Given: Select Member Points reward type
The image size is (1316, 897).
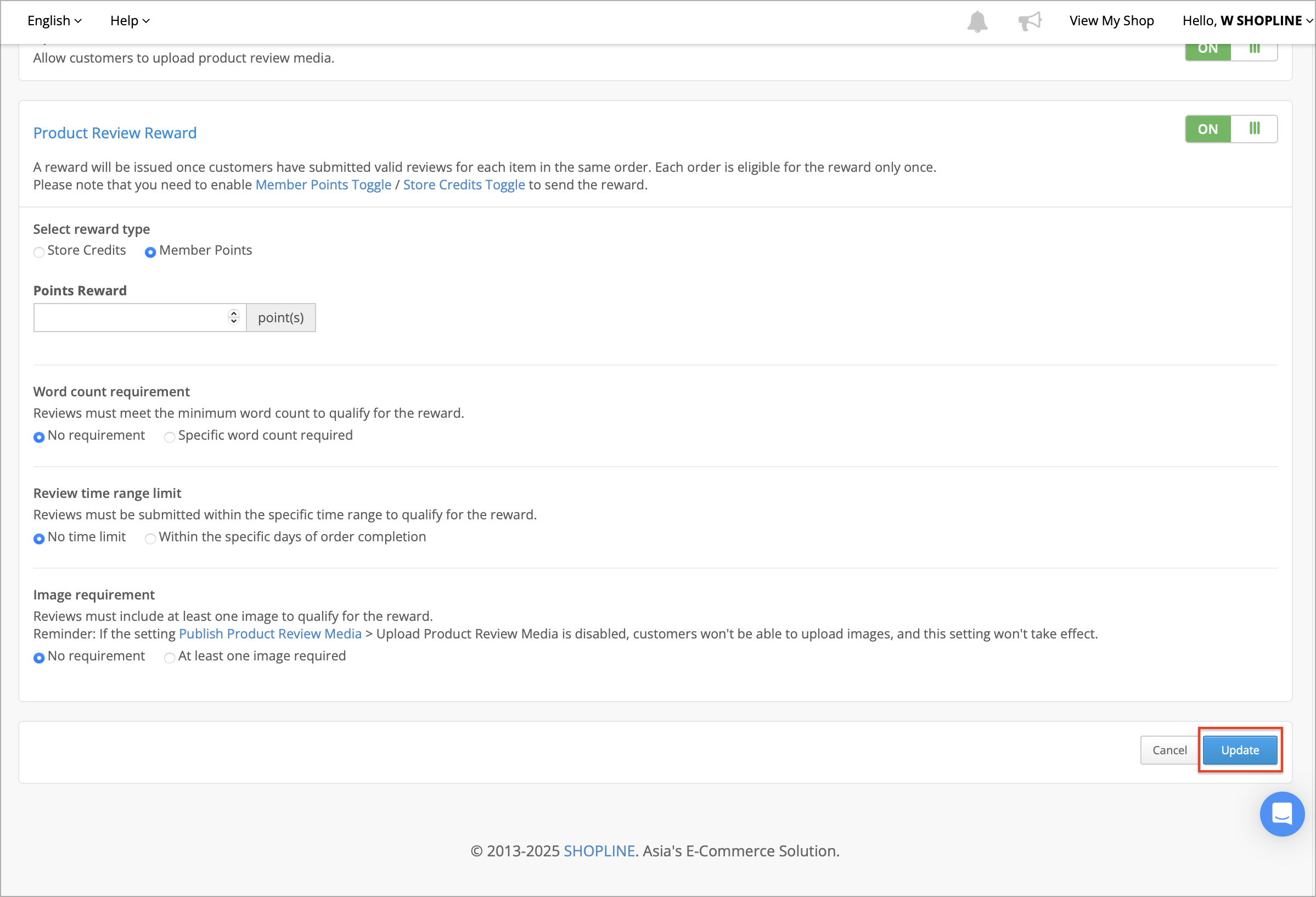Looking at the screenshot, I should 150,252.
